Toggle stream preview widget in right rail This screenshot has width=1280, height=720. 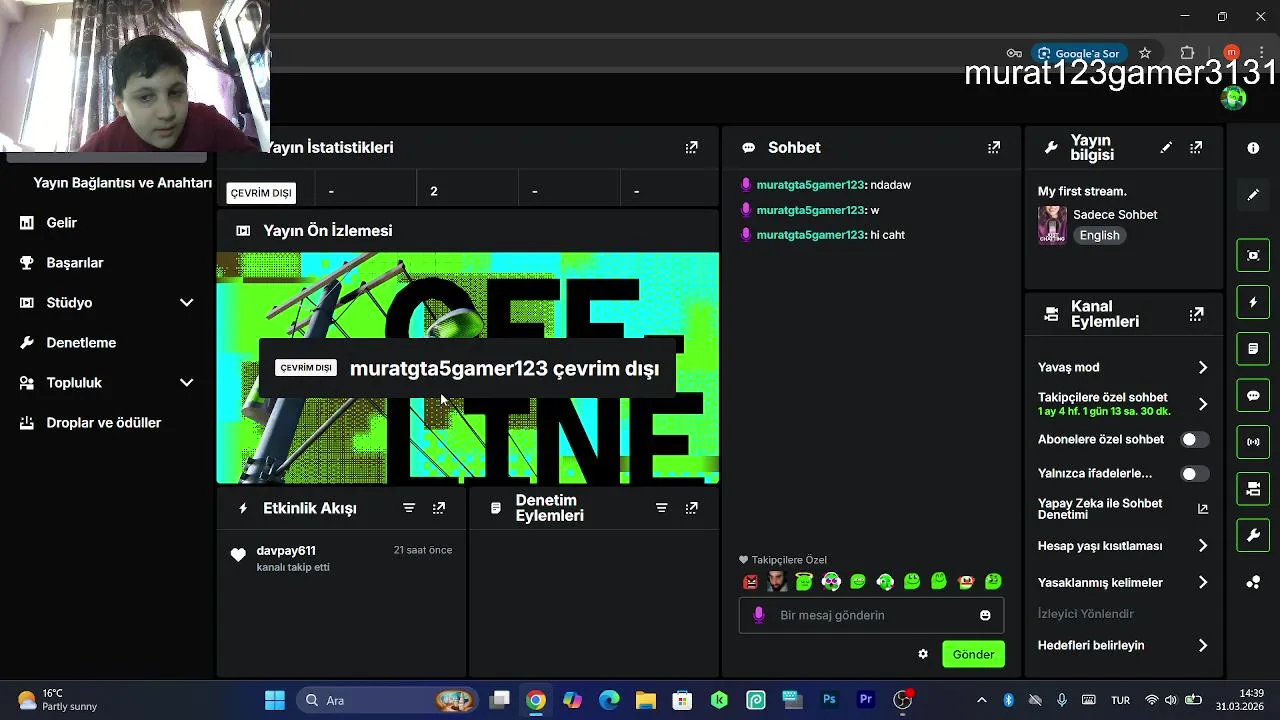click(x=1253, y=255)
